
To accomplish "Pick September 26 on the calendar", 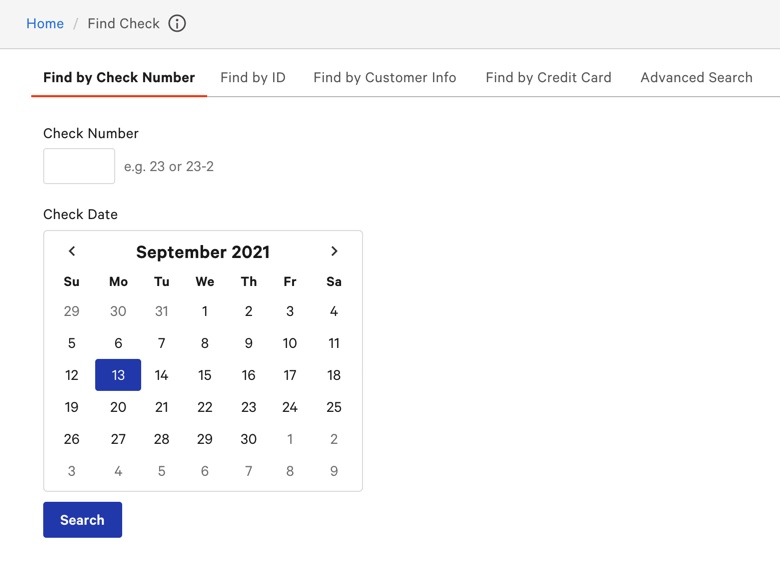I will pyautogui.click(x=72, y=439).
